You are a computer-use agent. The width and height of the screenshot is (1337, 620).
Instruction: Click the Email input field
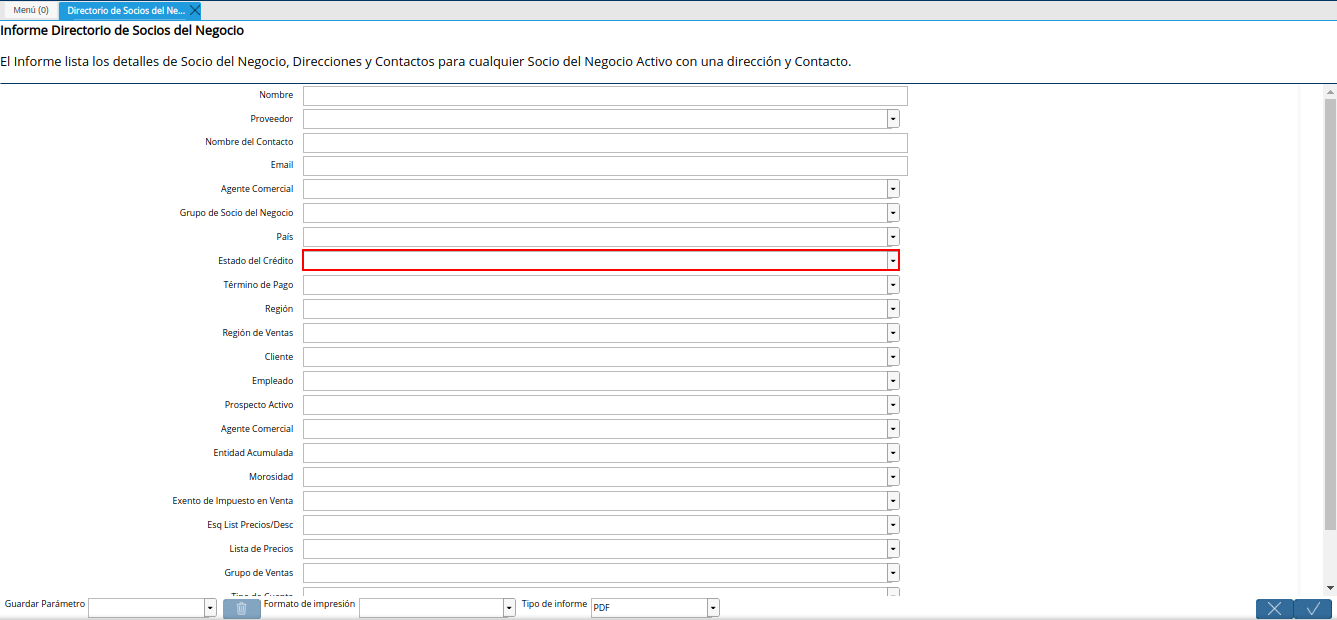click(605, 165)
